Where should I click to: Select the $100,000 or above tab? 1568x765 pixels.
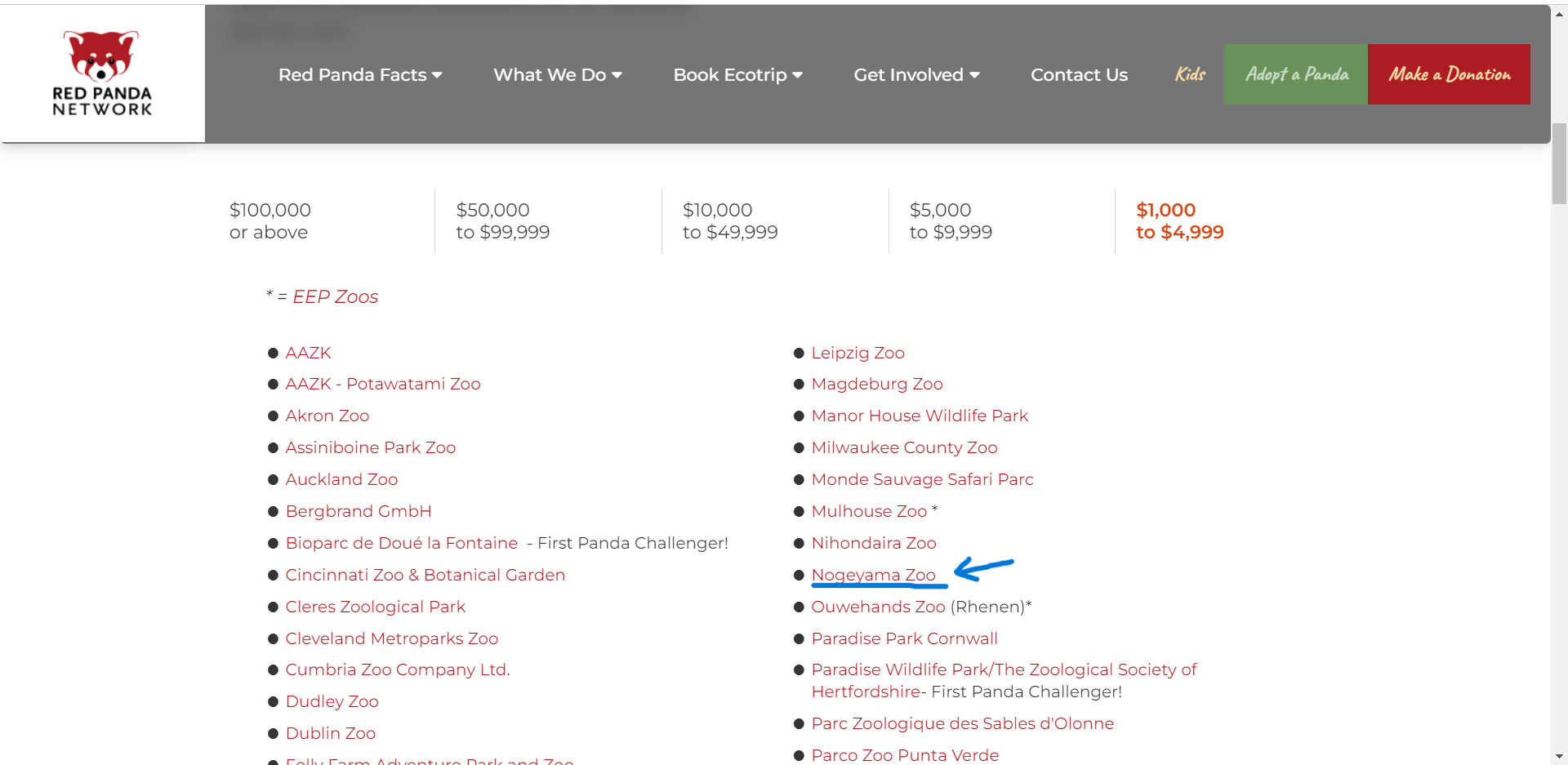tap(270, 221)
